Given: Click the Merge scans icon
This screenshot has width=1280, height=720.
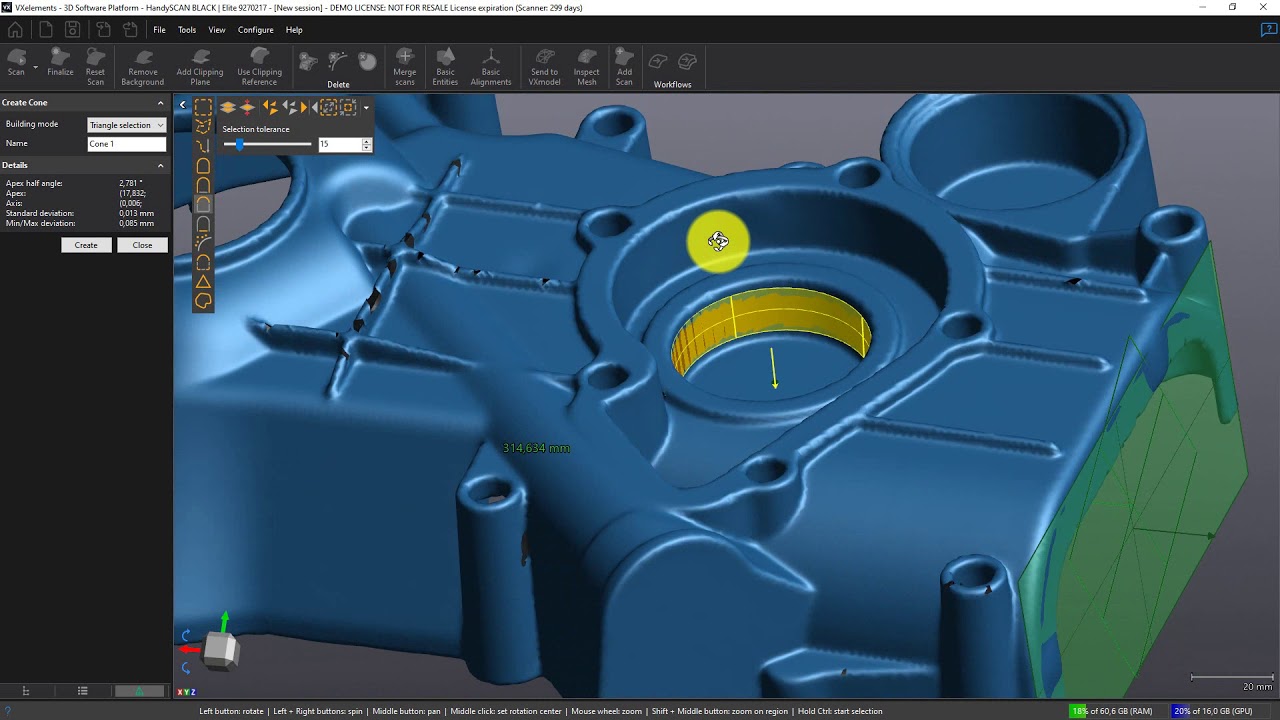Looking at the screenshot, I should pos(404,63).
